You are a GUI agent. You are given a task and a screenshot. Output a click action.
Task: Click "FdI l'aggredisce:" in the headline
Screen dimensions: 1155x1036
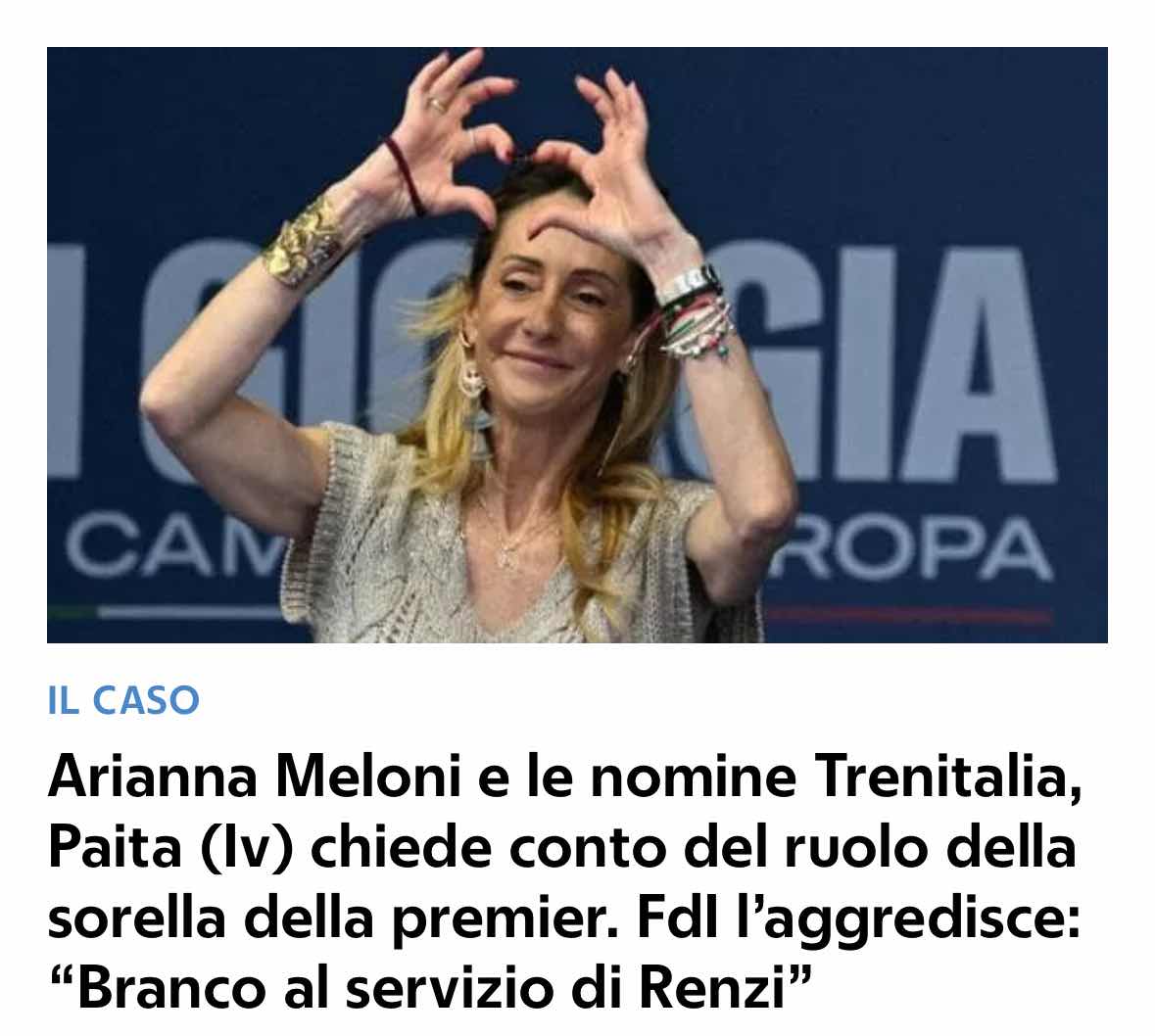(858, 918)
